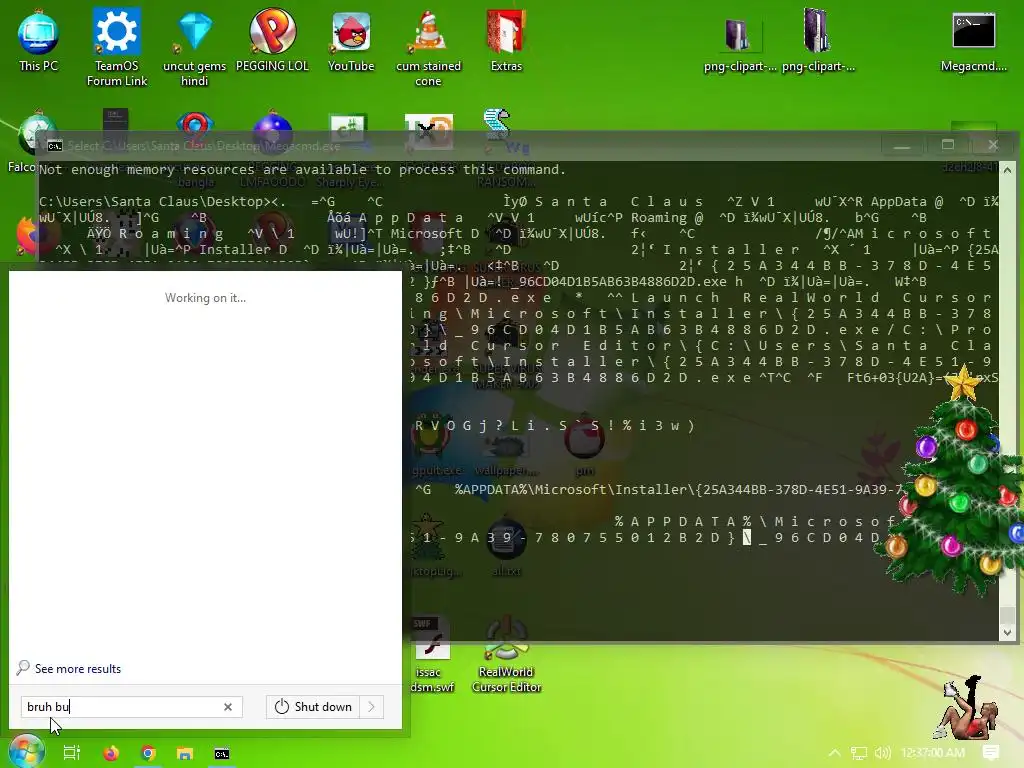Open File Explorer from taskbar
Image resolution: width=1024 pixels, height=768 pixels.
pyautogui.click(x=185, y=753)
